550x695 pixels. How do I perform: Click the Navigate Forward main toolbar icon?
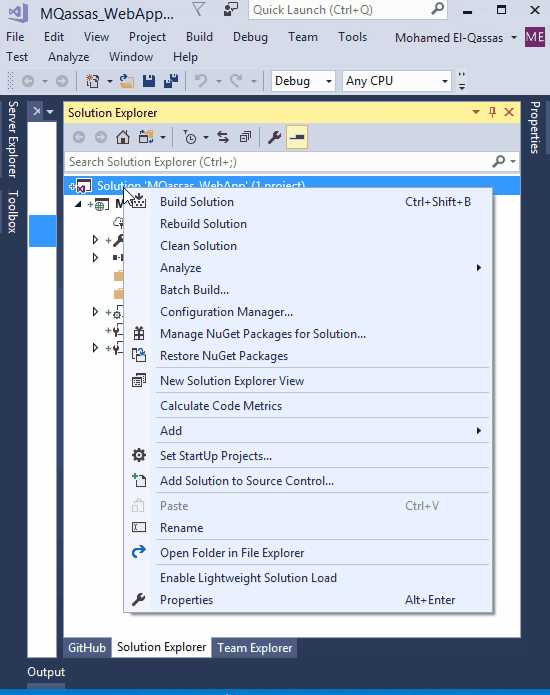click(x=62, y=81)
